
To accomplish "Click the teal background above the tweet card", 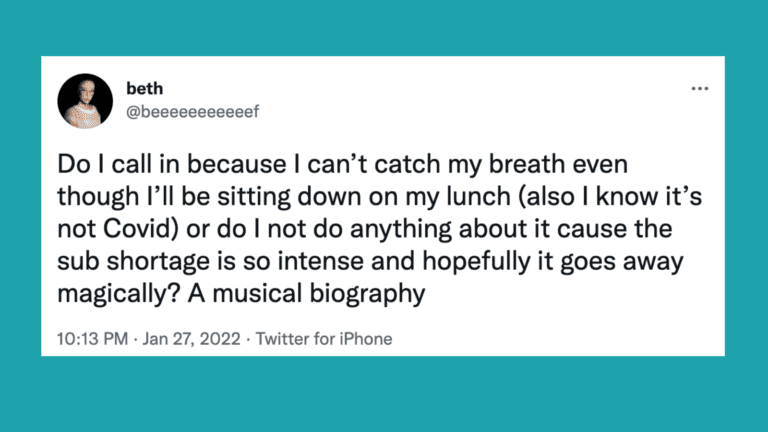I will 384,28.
